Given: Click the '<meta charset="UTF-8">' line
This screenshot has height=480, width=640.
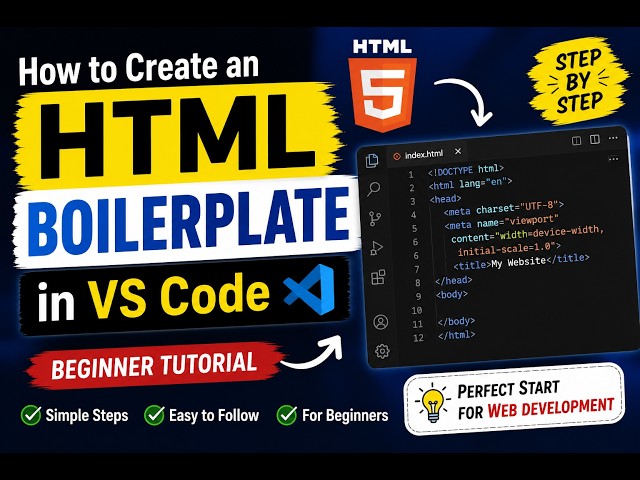Looking at the screenshot, I should coord(503,208).
